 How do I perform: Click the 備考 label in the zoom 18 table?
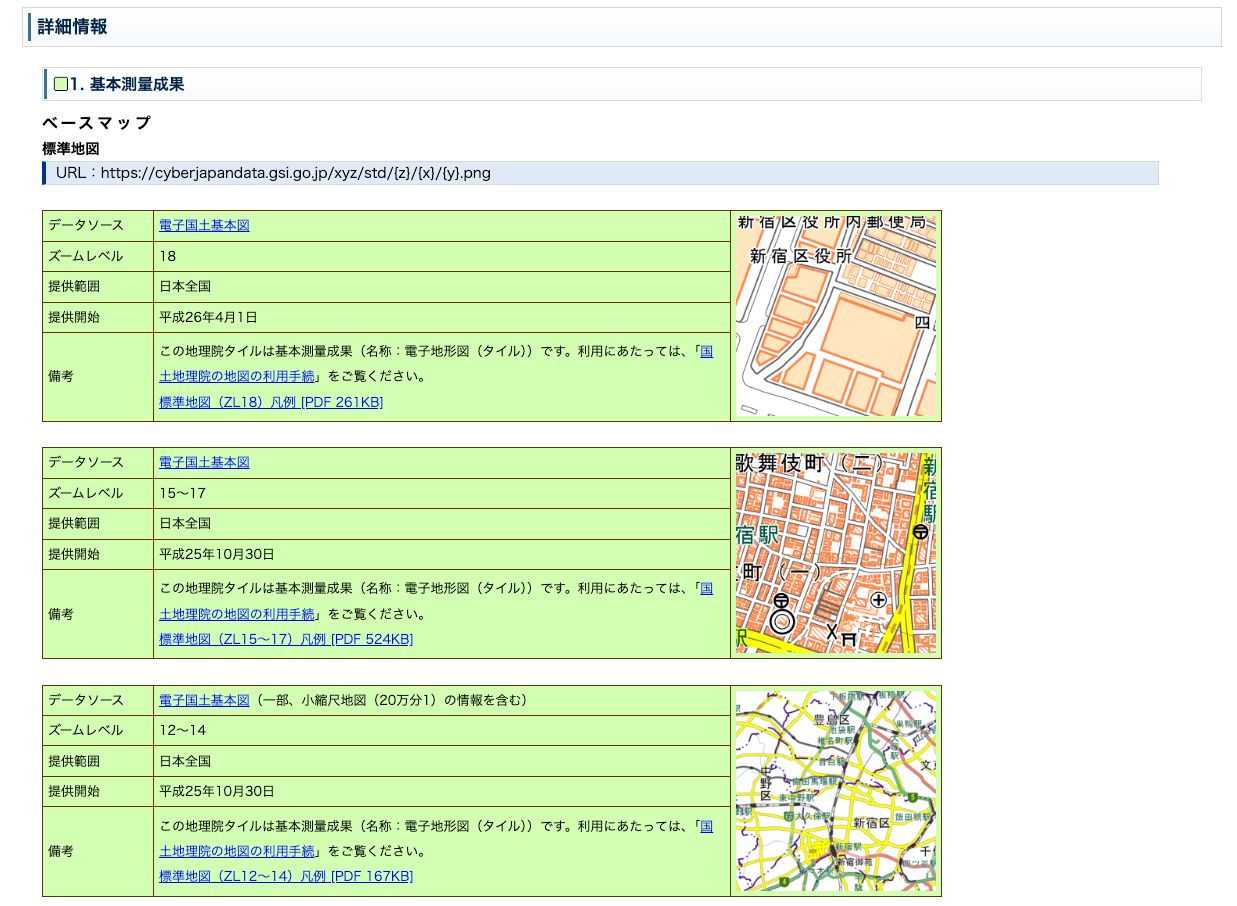coord(61,377)
